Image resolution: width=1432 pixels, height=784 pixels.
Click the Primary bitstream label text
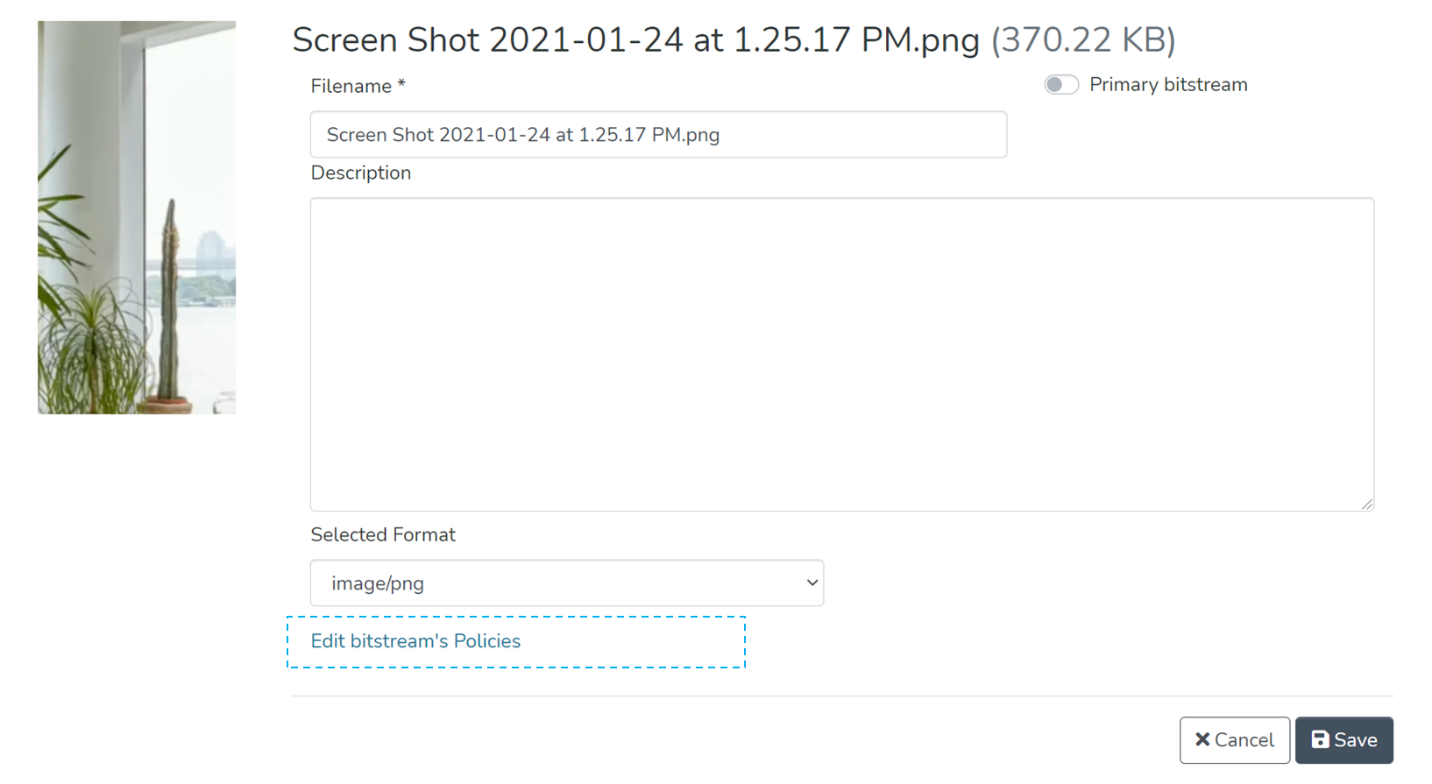[1168, 85]
